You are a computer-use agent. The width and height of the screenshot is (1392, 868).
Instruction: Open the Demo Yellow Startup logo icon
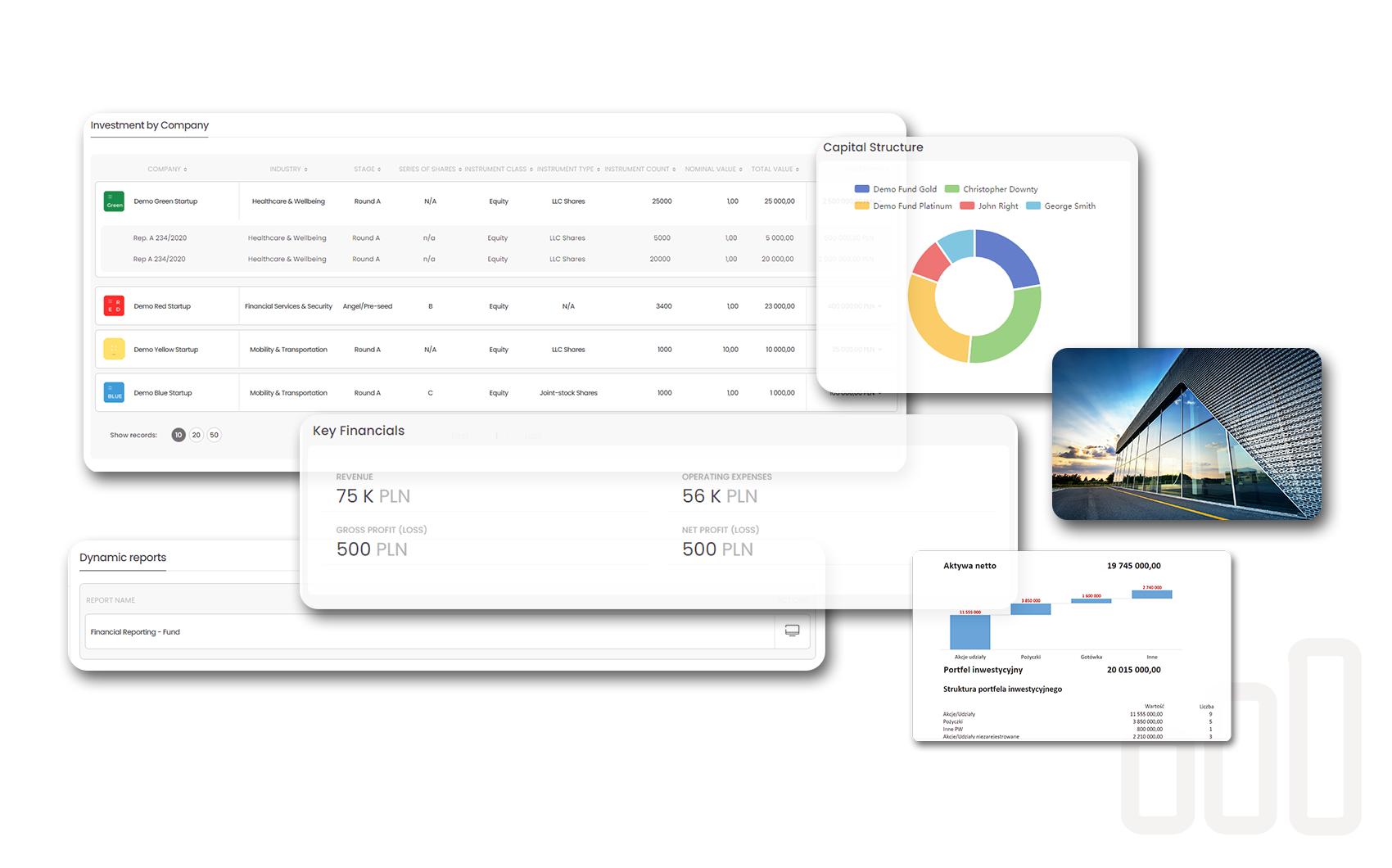(x=114, y=350)
